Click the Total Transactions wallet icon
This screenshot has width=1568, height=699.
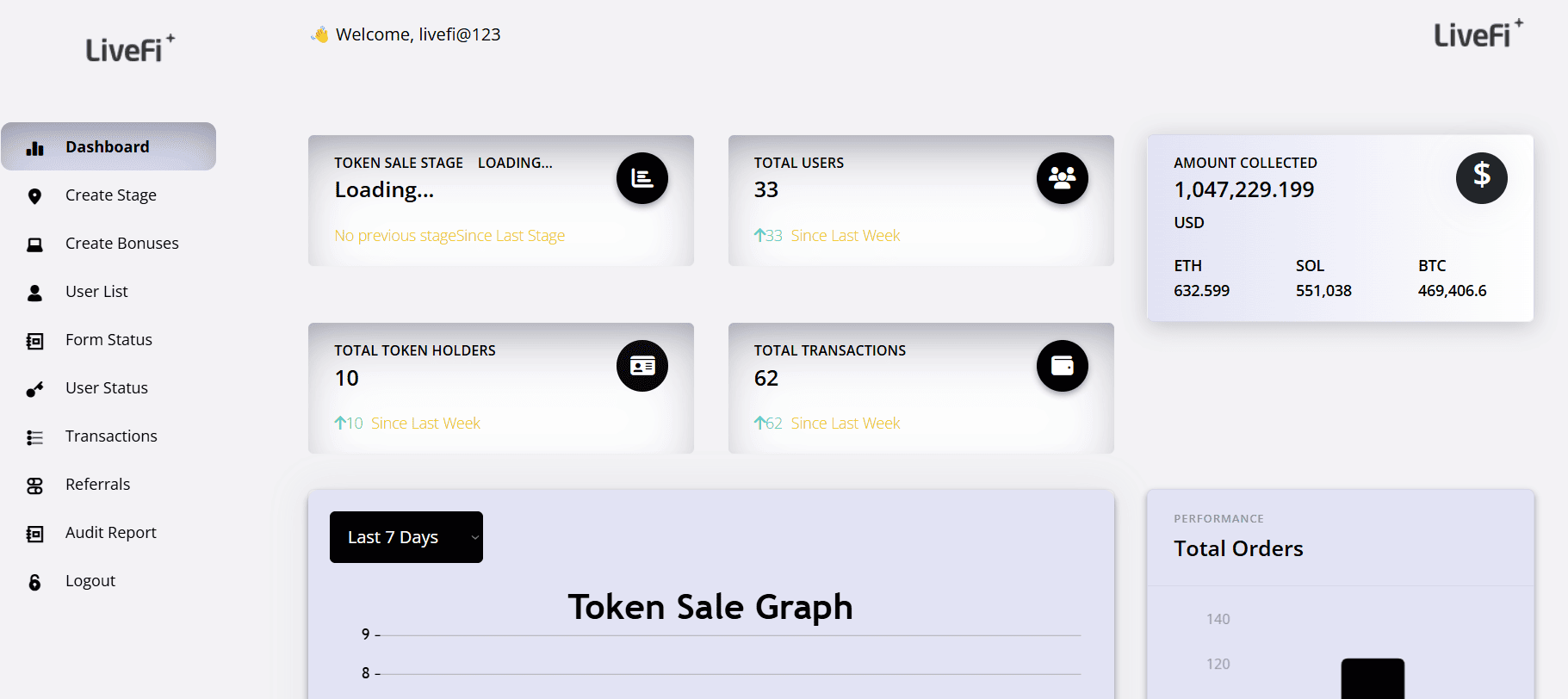pyautogui.click(x=1063, y=366)
